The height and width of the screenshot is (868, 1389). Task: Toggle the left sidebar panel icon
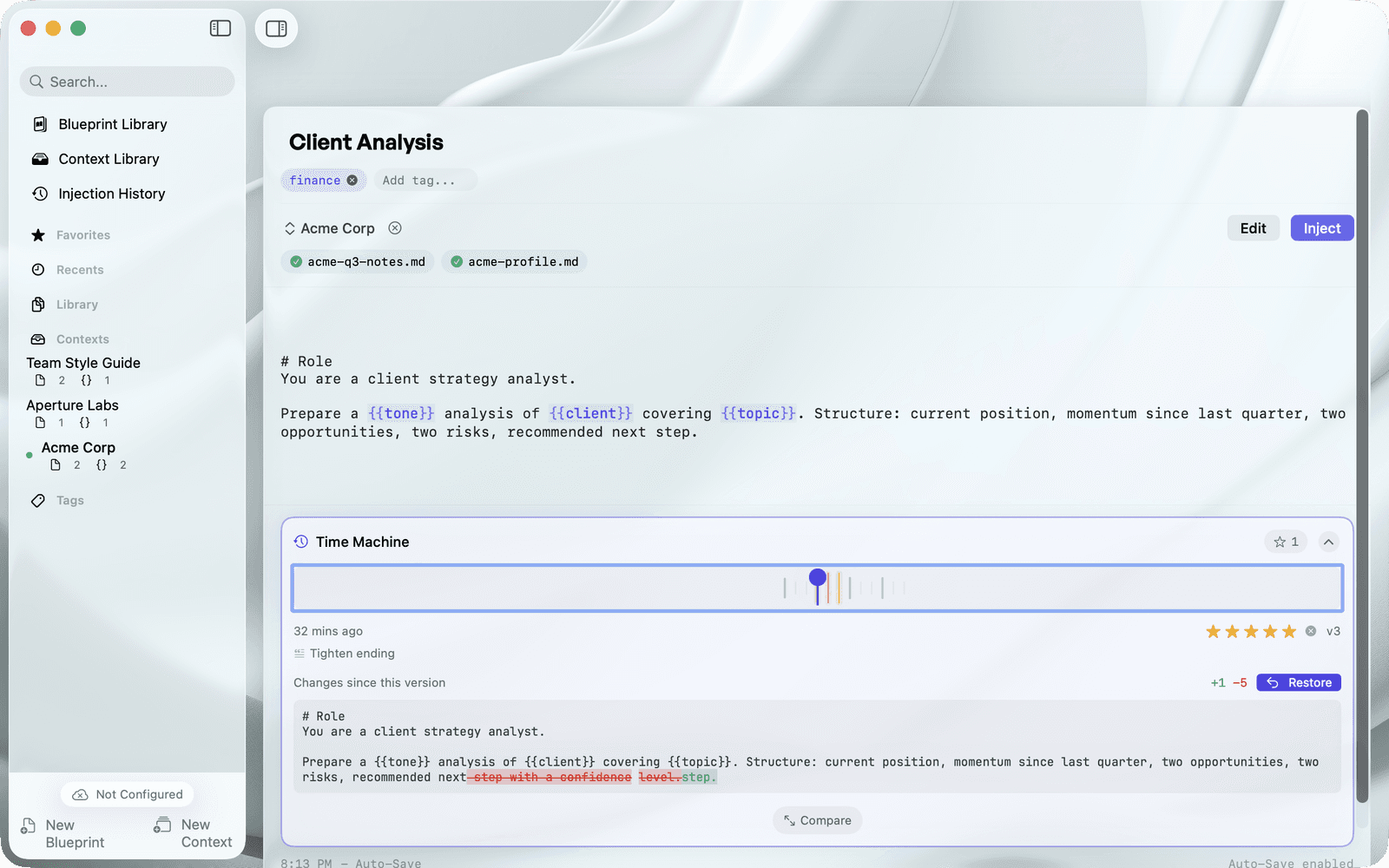pos(221,29)
